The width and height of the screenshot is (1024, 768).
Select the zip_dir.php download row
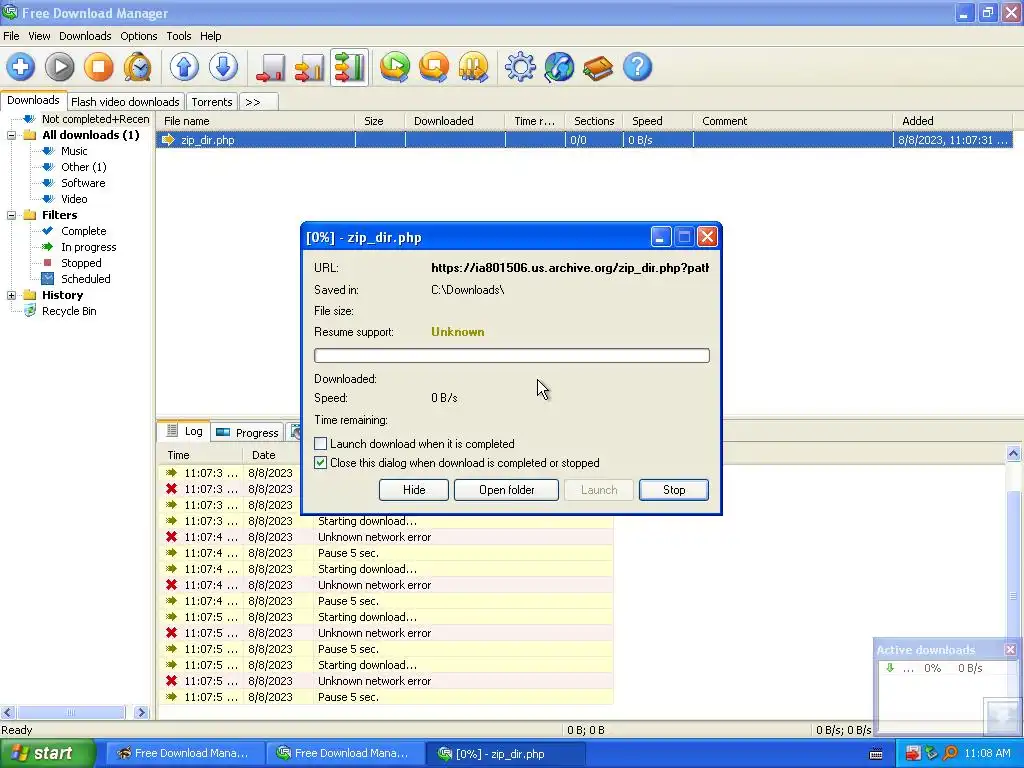[584, 140]
